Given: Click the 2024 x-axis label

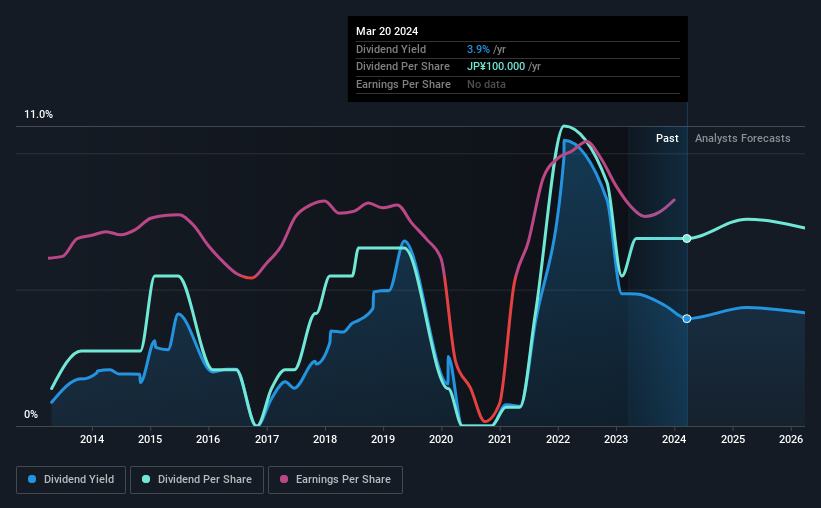Looking at the screenshot, I should click(674, 439).
